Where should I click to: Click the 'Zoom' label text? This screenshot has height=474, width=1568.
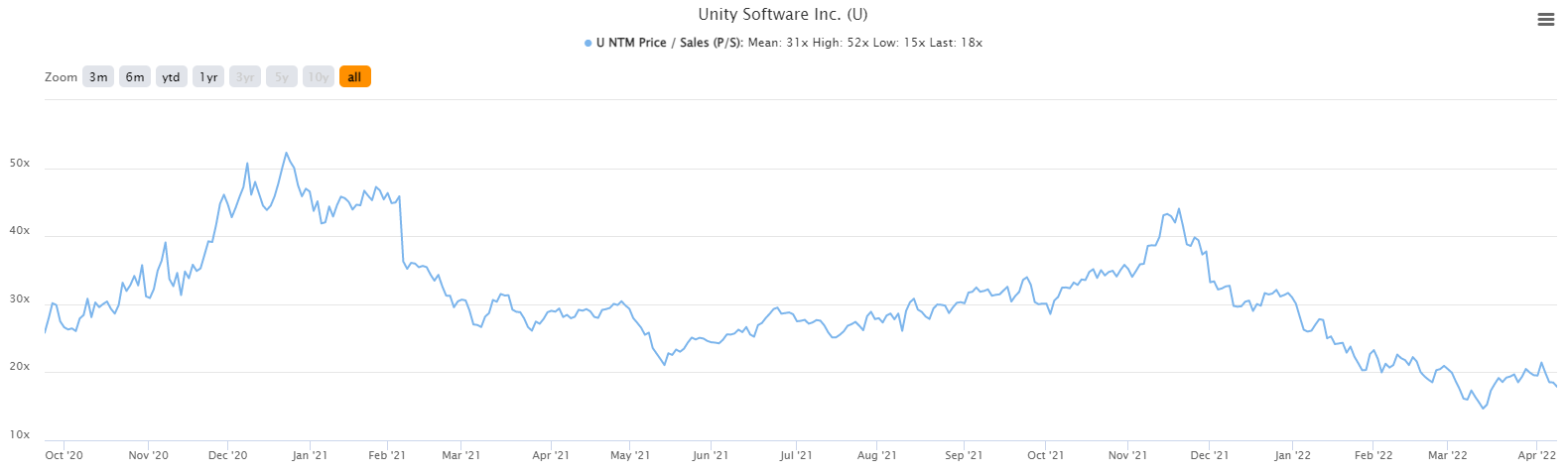[x=61, y=76]
